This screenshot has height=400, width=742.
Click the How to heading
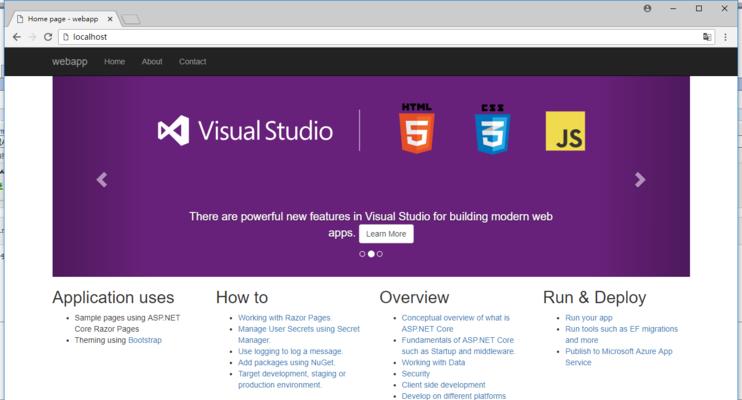click(x=242, y=297)
